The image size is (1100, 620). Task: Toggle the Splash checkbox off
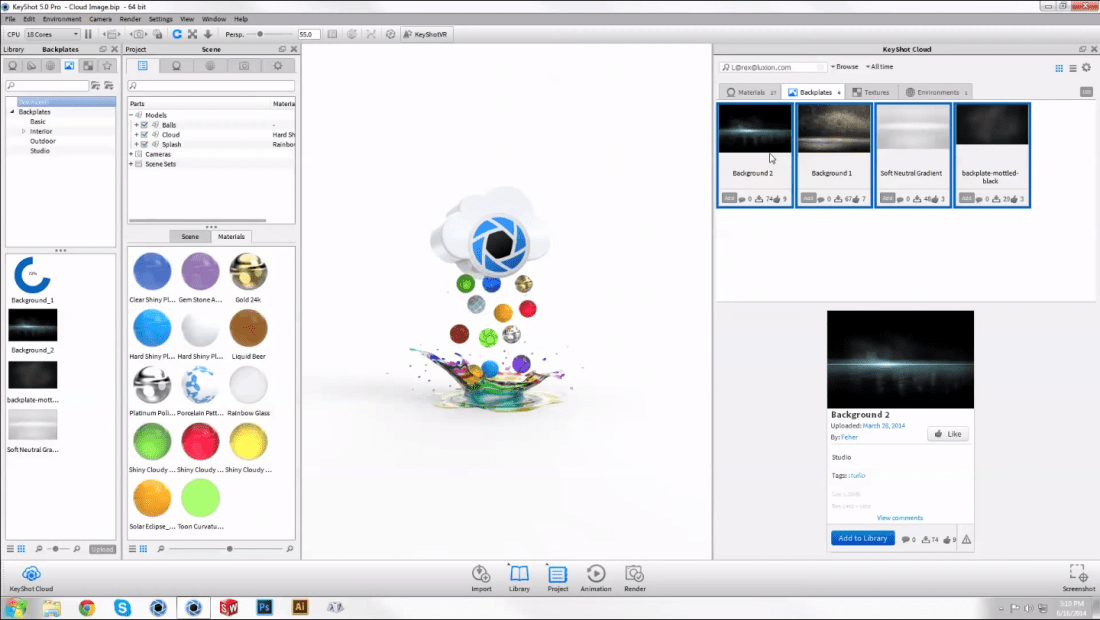(x=144, y=145)
